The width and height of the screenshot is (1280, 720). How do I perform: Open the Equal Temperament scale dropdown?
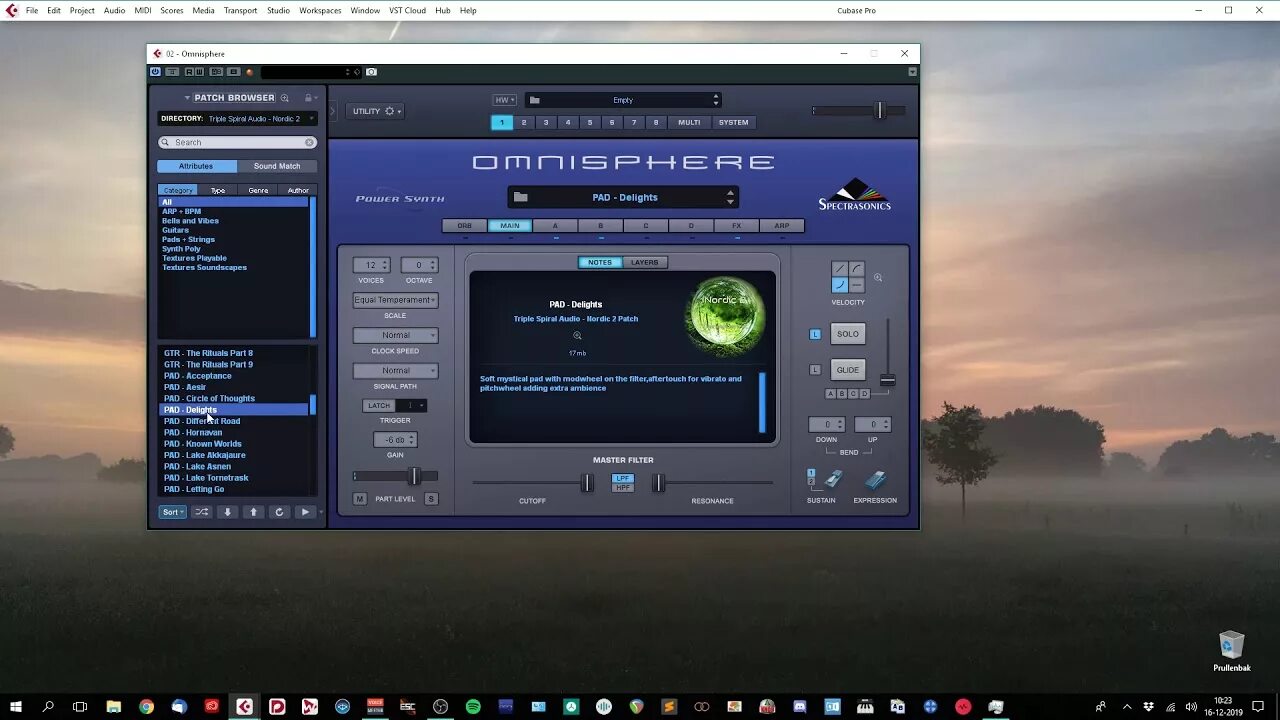[x=395, y=300]
